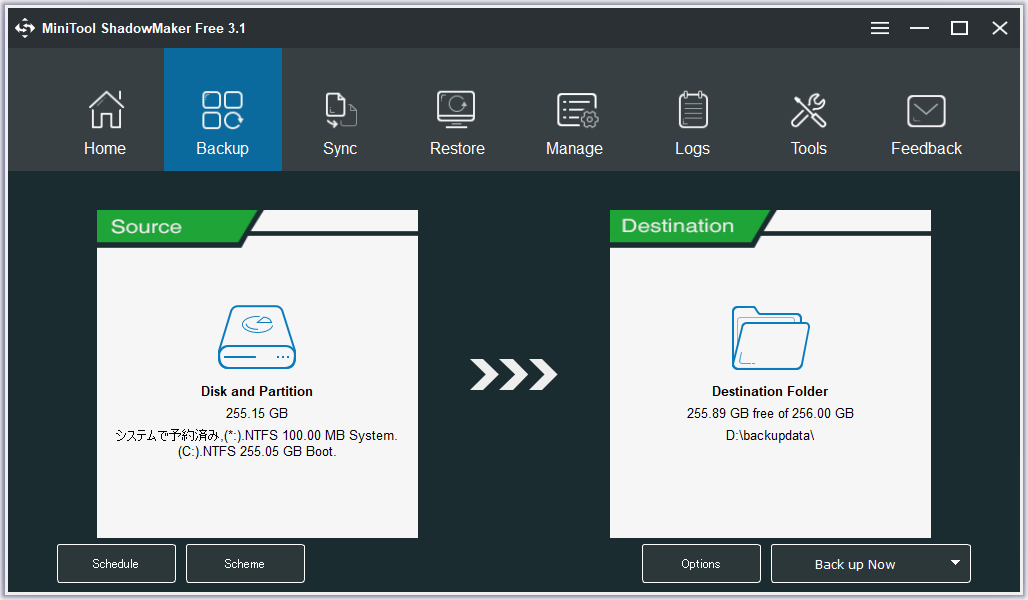Image resolution: width=1028 pixels, height=600 pixels.
Task: Click "255.89 GB free of 256.00 GB" text
Action: 770,413
